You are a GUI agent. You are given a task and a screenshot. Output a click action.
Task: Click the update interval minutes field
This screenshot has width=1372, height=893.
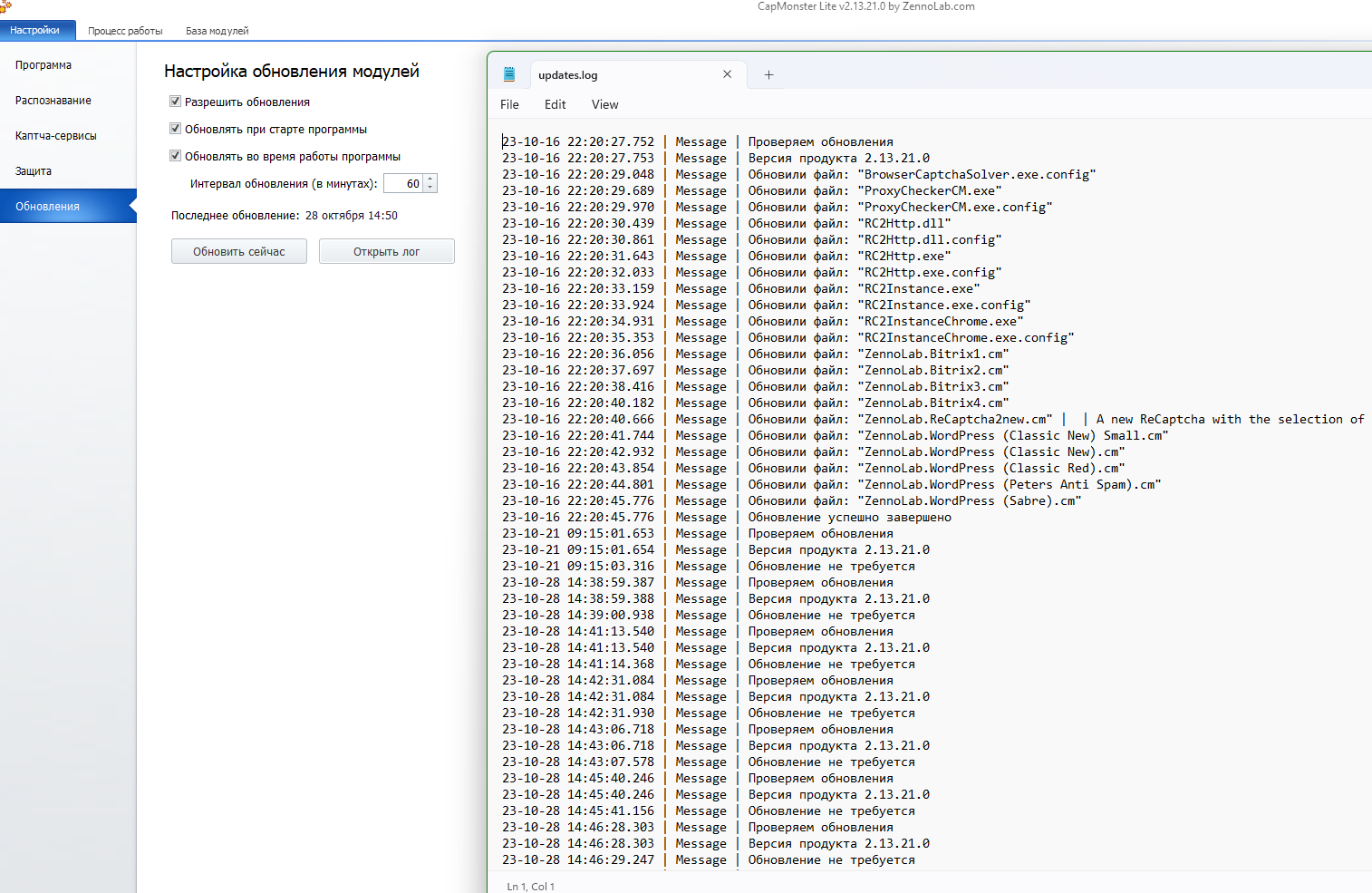(x=403, y=183)
